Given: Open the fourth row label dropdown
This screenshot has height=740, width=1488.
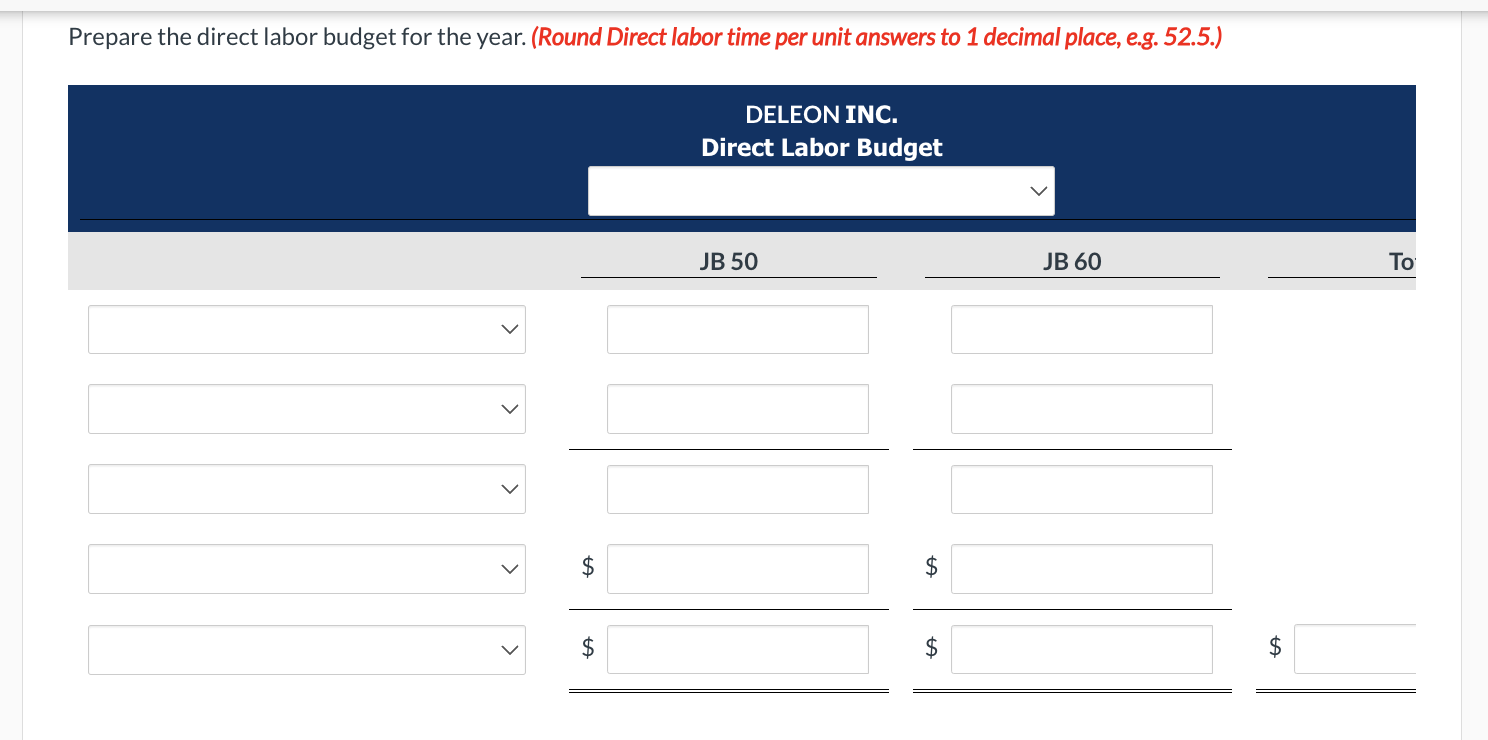Looking at the screenshot, I should coord(306,568).
